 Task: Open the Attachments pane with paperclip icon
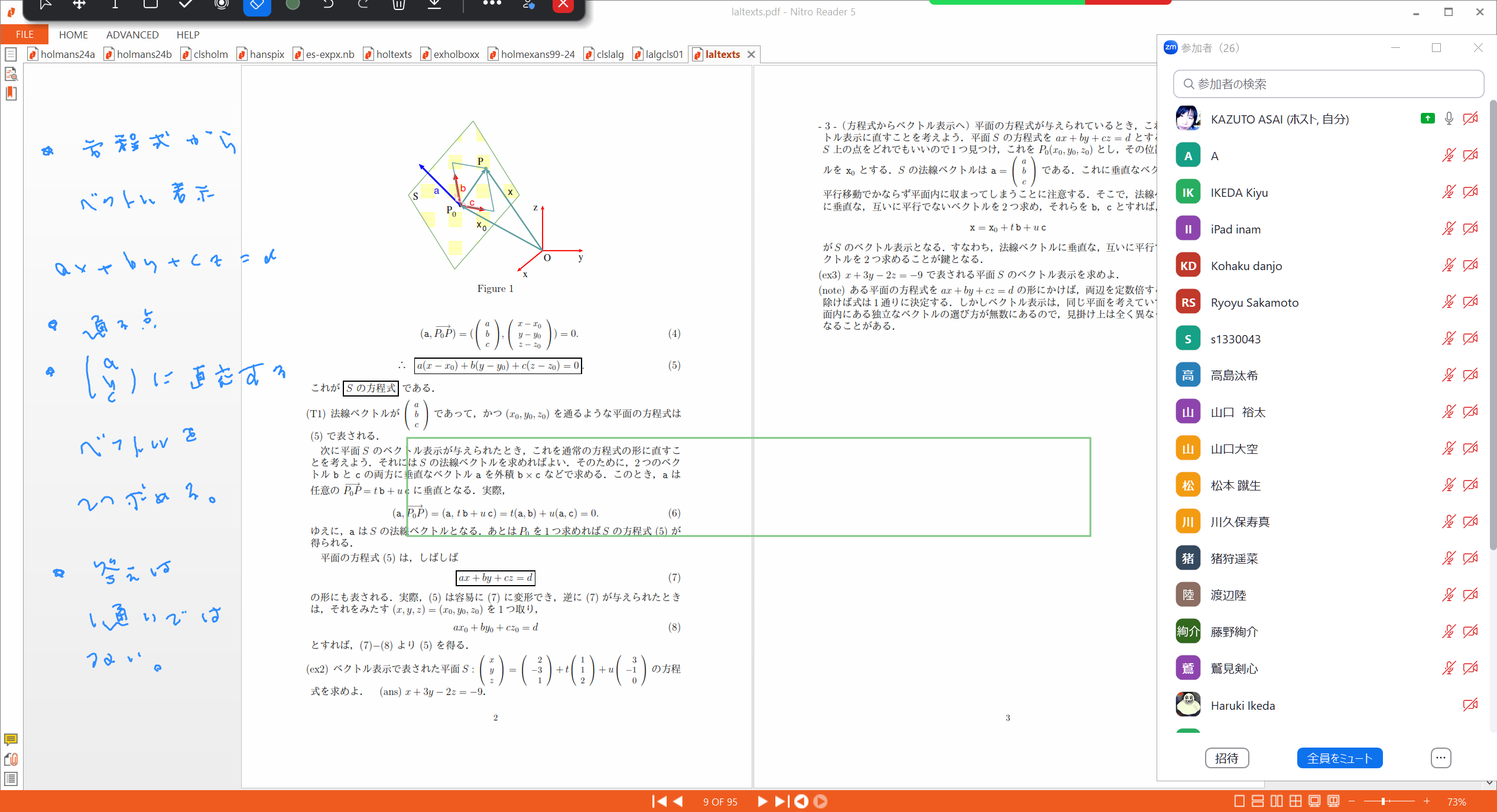[11, 759]
